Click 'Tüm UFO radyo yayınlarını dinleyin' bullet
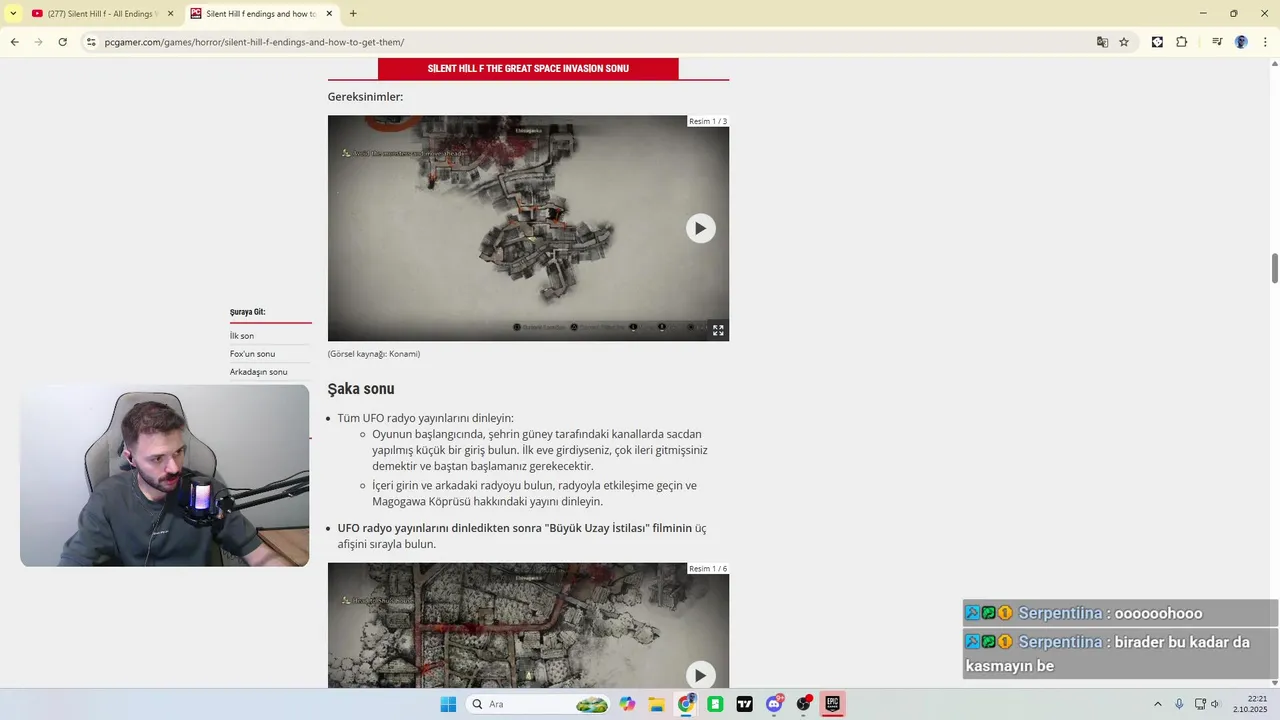The image size is (1280, 720). pyautogui.click(x=426, y=418)
